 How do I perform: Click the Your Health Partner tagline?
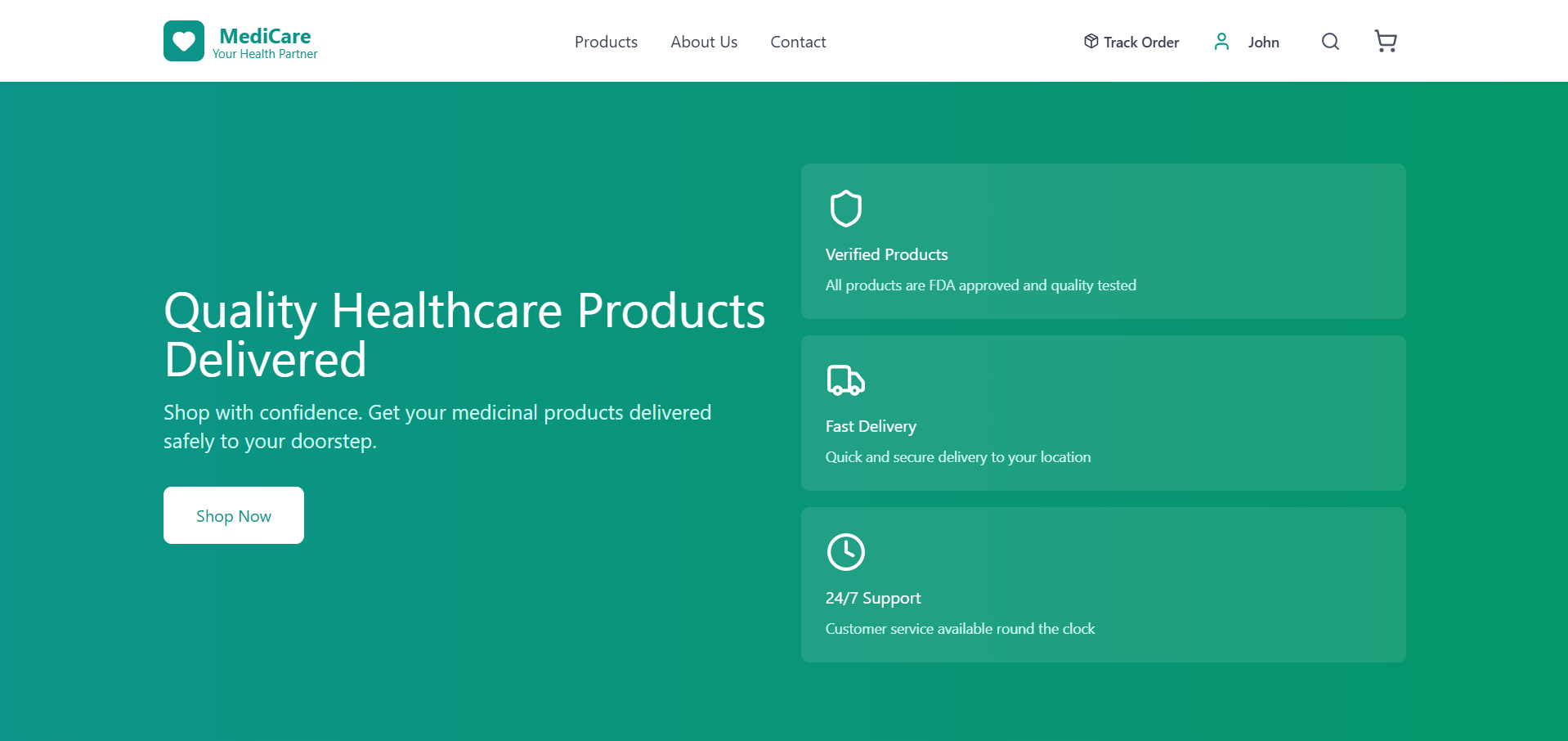tap(265, 54)
